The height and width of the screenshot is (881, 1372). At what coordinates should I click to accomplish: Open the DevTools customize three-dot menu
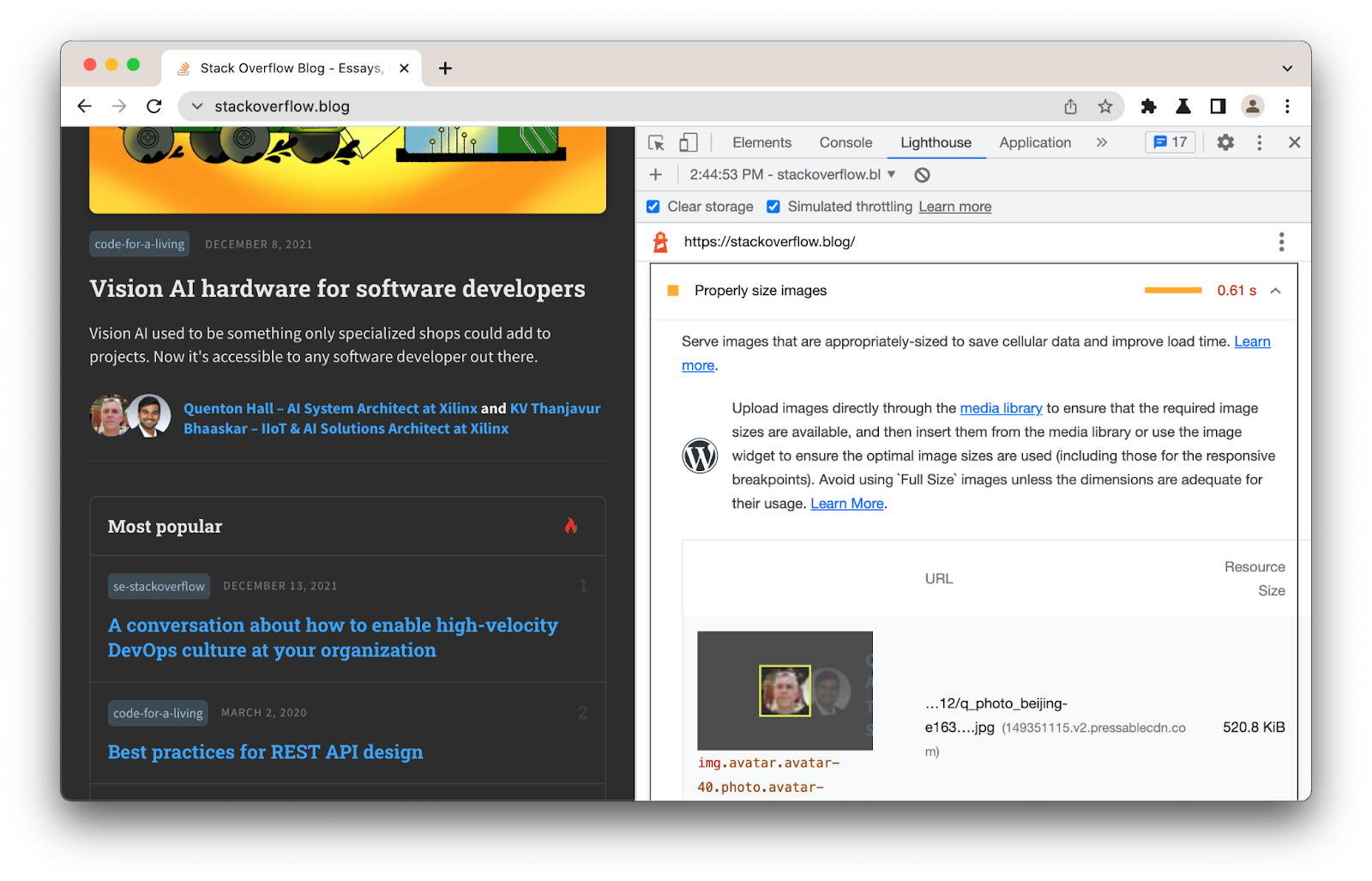coord(1259,142)
